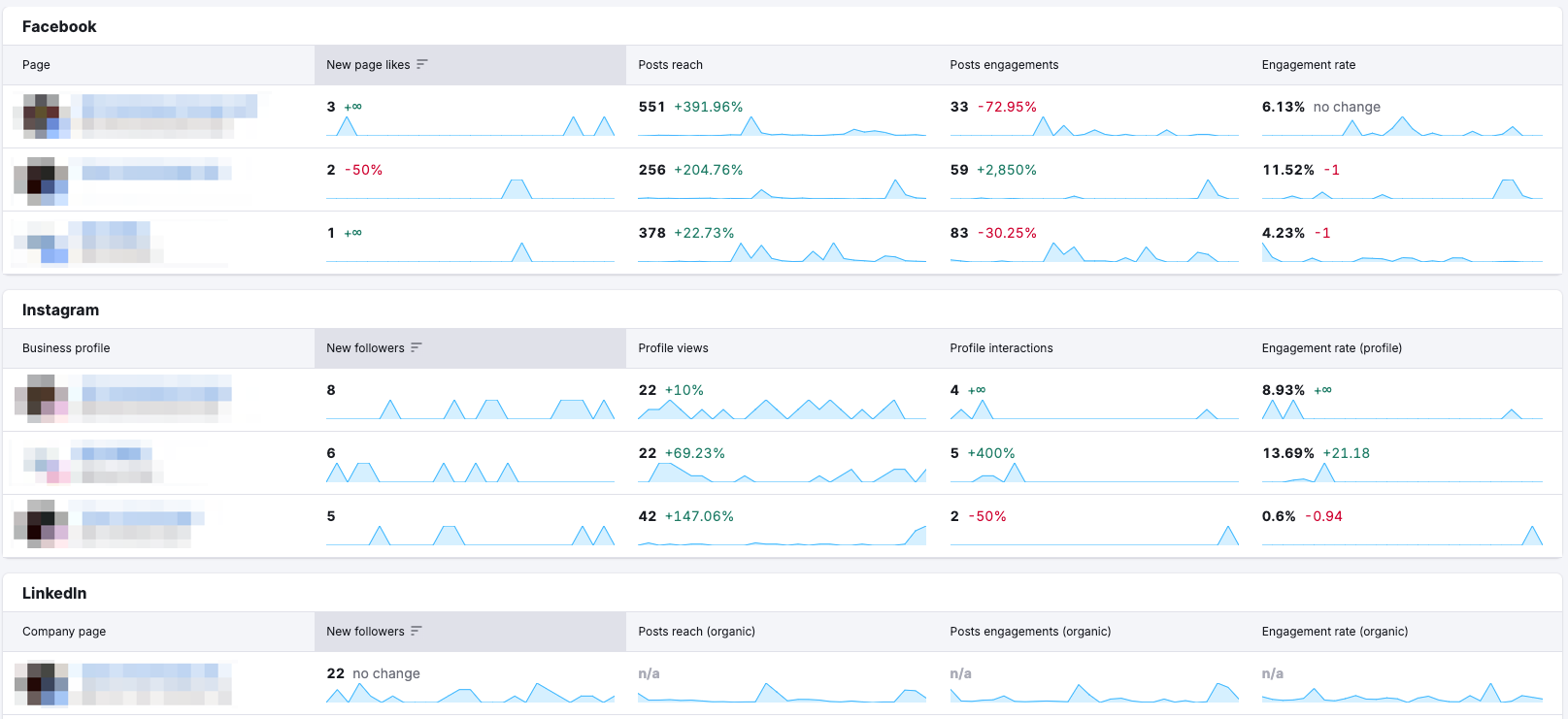Click the Engagement rate (profile) column header
Viewport: 1568px width, 719px height.
(1331, 348)
